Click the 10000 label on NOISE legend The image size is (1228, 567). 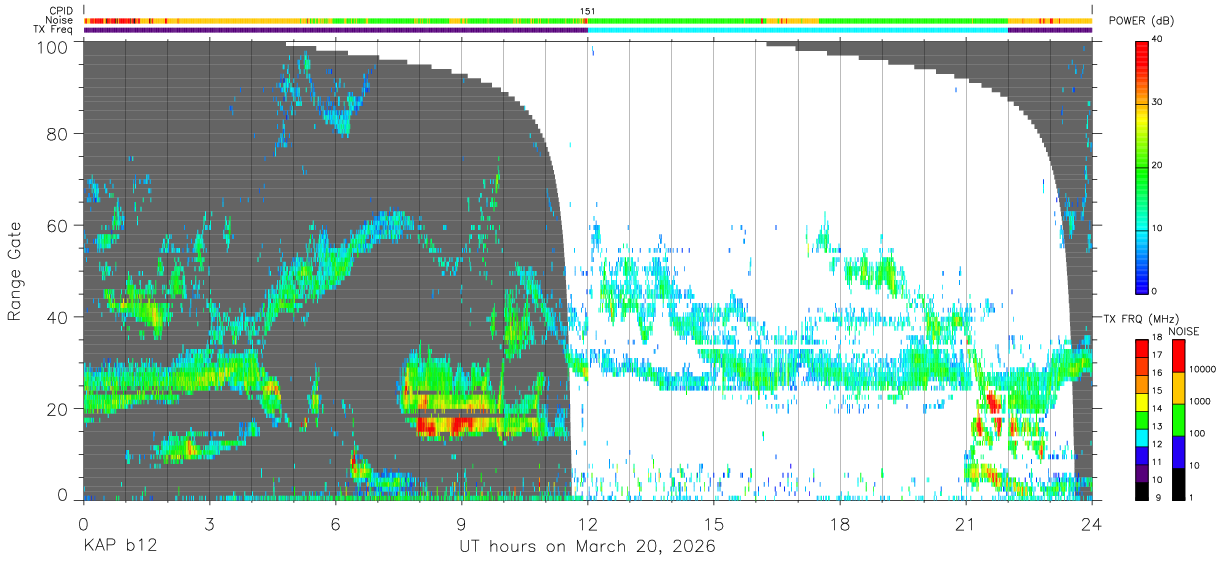(x=1201, y=369)
